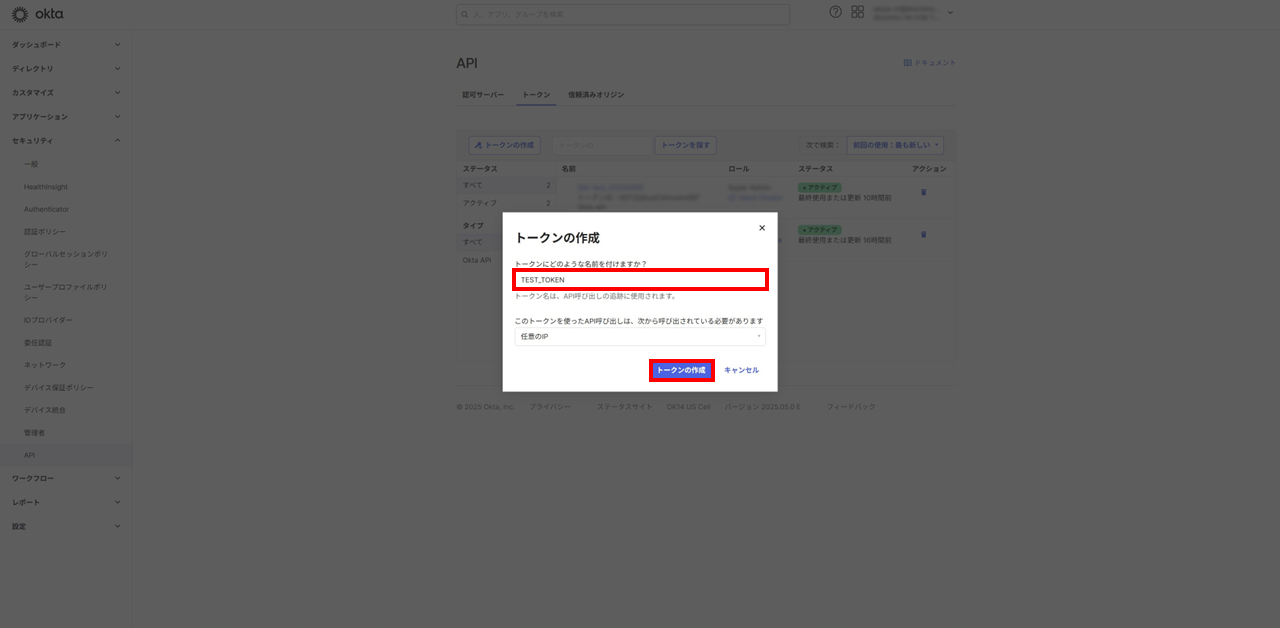Switch to the 信頼済みオリジン tab
The image size is (1280, 628).
tap(596, 95)
